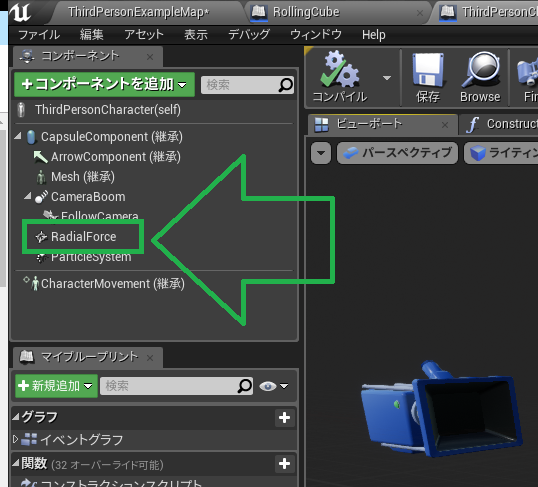Image resolution: width=538 pixels, height=487 pixels.
Task: Select the ParticleSystem component name
Action: (91, 258)
